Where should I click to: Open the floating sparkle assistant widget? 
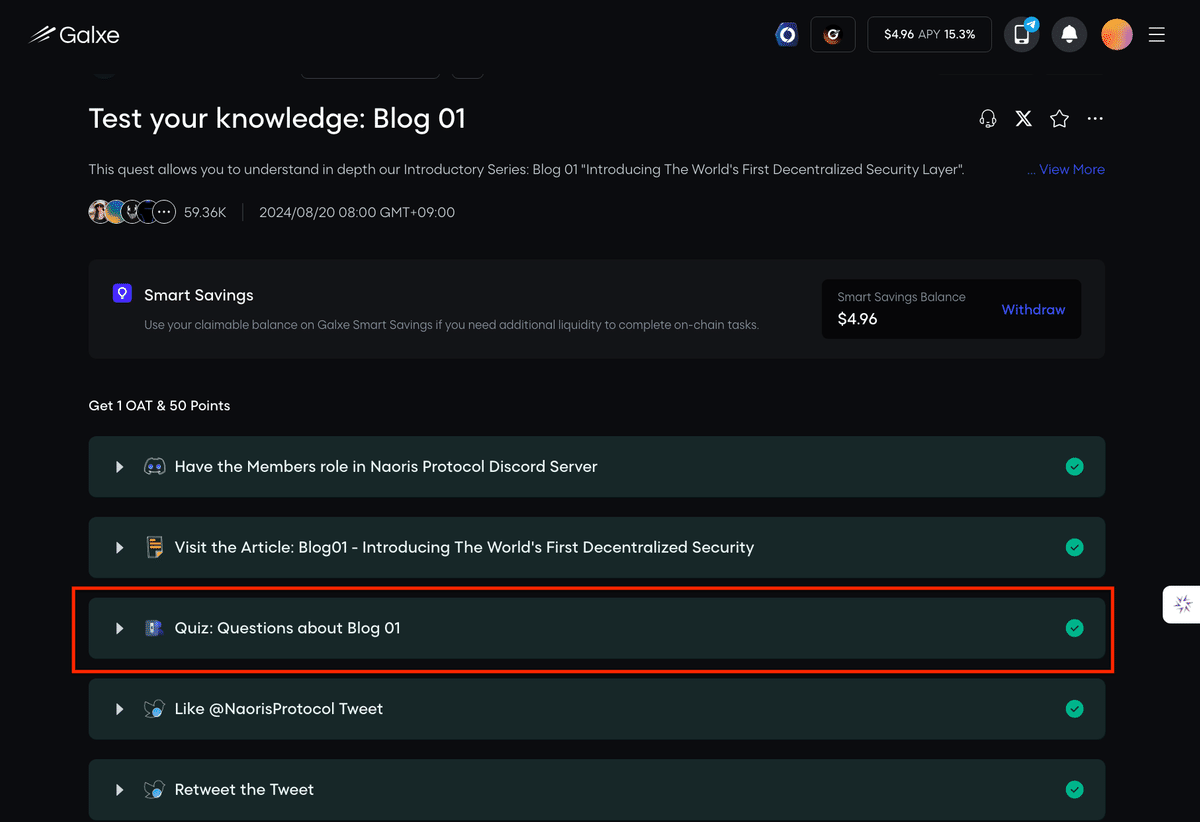(1183, 604)
